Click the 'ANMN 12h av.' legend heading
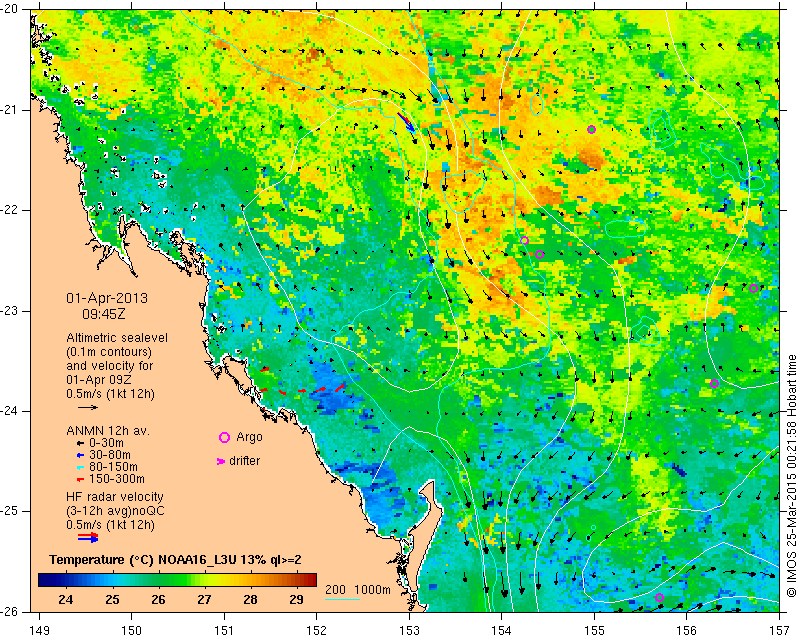Image resolution: width=800 pixels, height=640 pixels. point(108,431)
